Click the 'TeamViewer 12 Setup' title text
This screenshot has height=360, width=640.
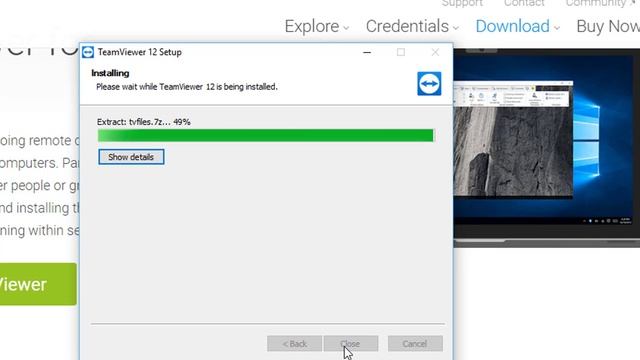140,52
